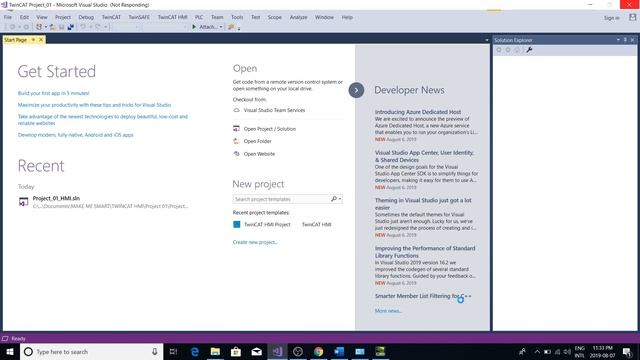Click the TwinCAT HMI Project template icon
Image resolution: width=640 pixels, height=360 pixels.
[x=236, y=224]
